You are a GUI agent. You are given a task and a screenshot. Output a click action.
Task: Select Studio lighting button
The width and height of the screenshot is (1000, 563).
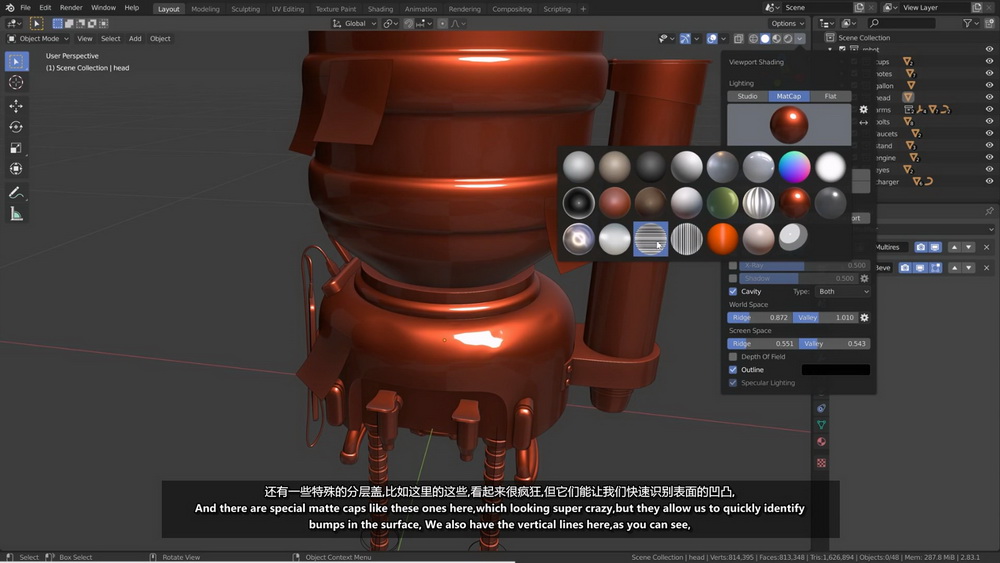point(747,96)
